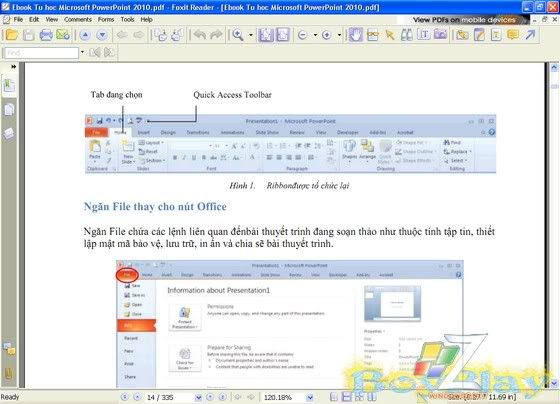Select the magnifier zoom tool
The width and height of the screenshot is (560, 404).
[238, 35]
